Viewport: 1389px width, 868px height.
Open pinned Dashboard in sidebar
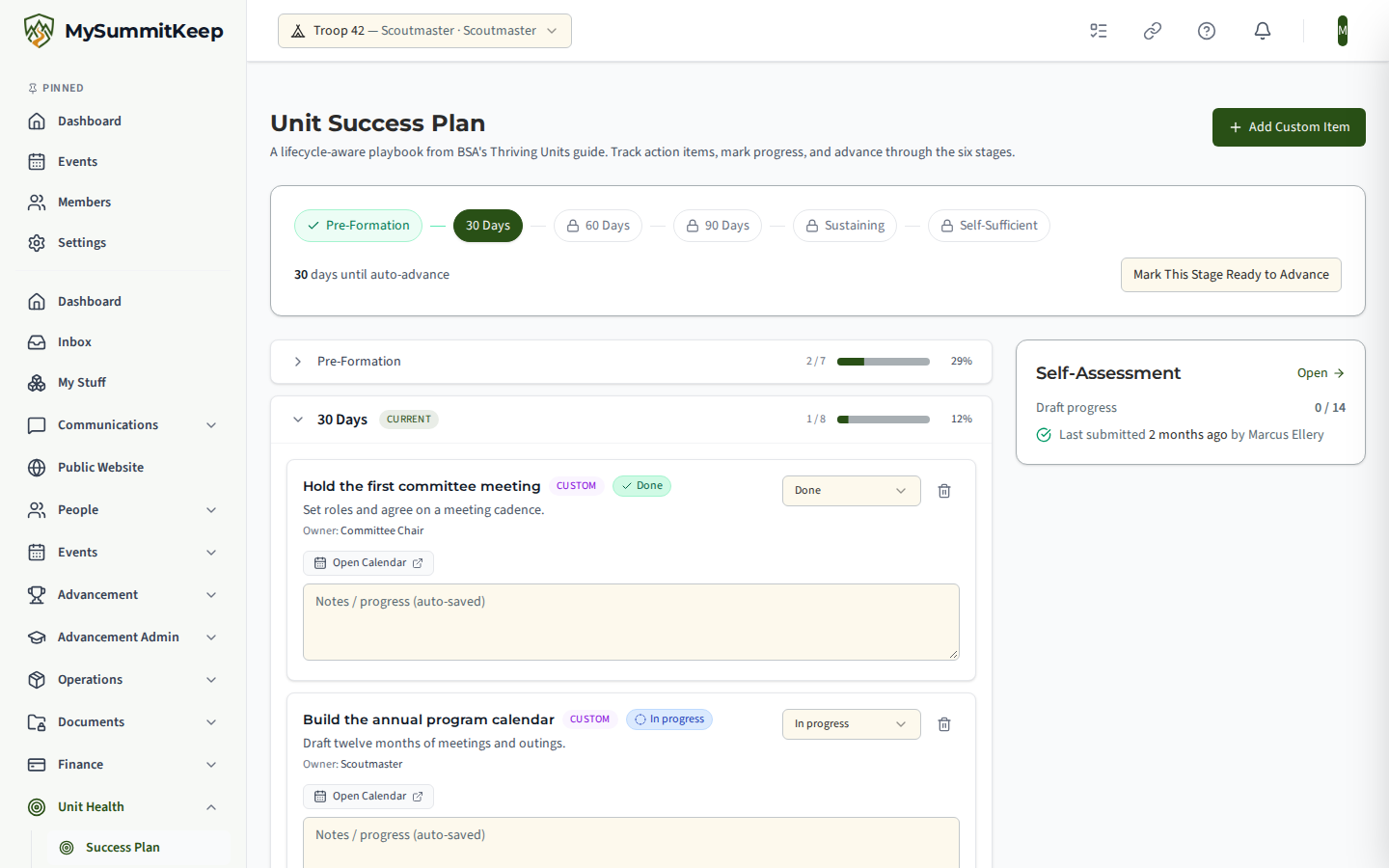click(123, 122)
